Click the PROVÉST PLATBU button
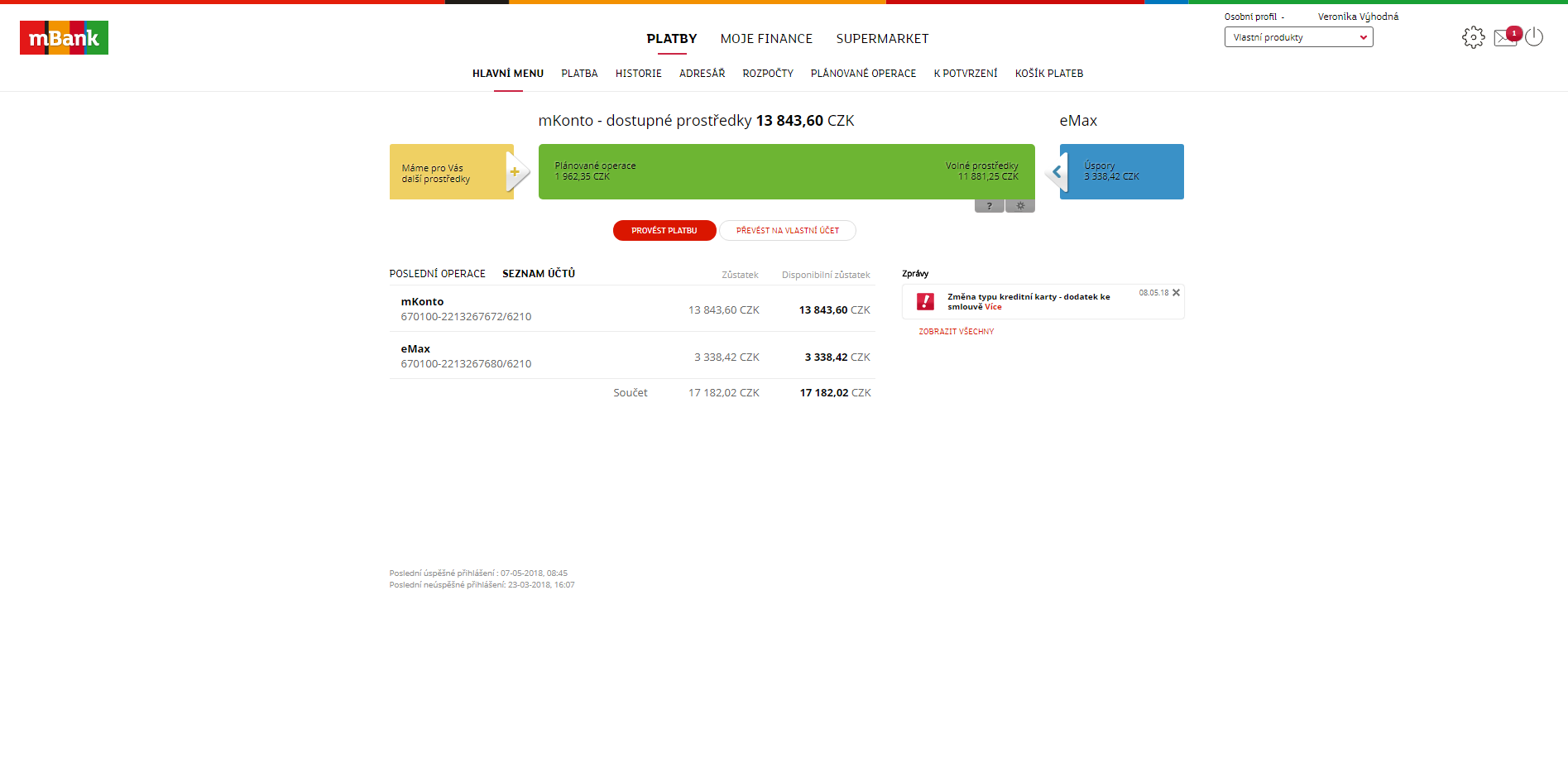Image resolution: width=1568 pixels, height=782 pixels. point(664,231)
